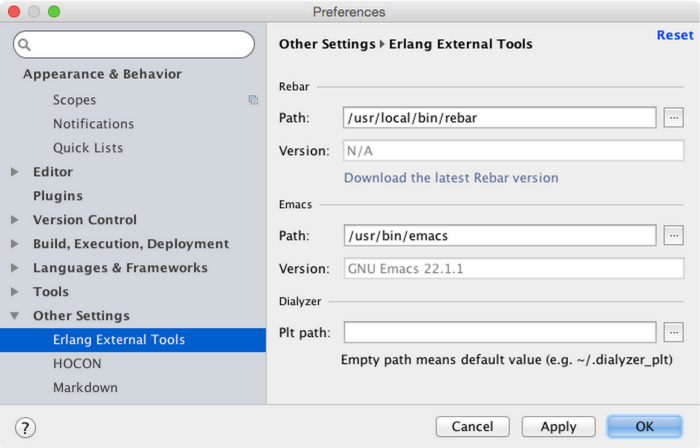Open Download the latest Rebar version link
The image size is (700, 448).
point(451,178)
